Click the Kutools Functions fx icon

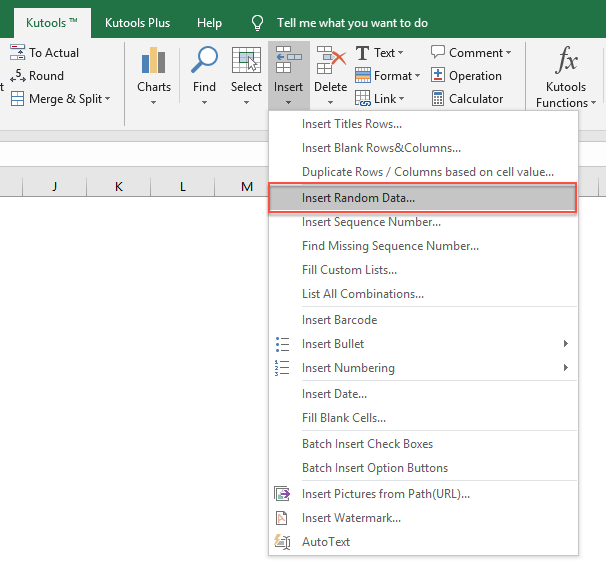click(566, 60)
